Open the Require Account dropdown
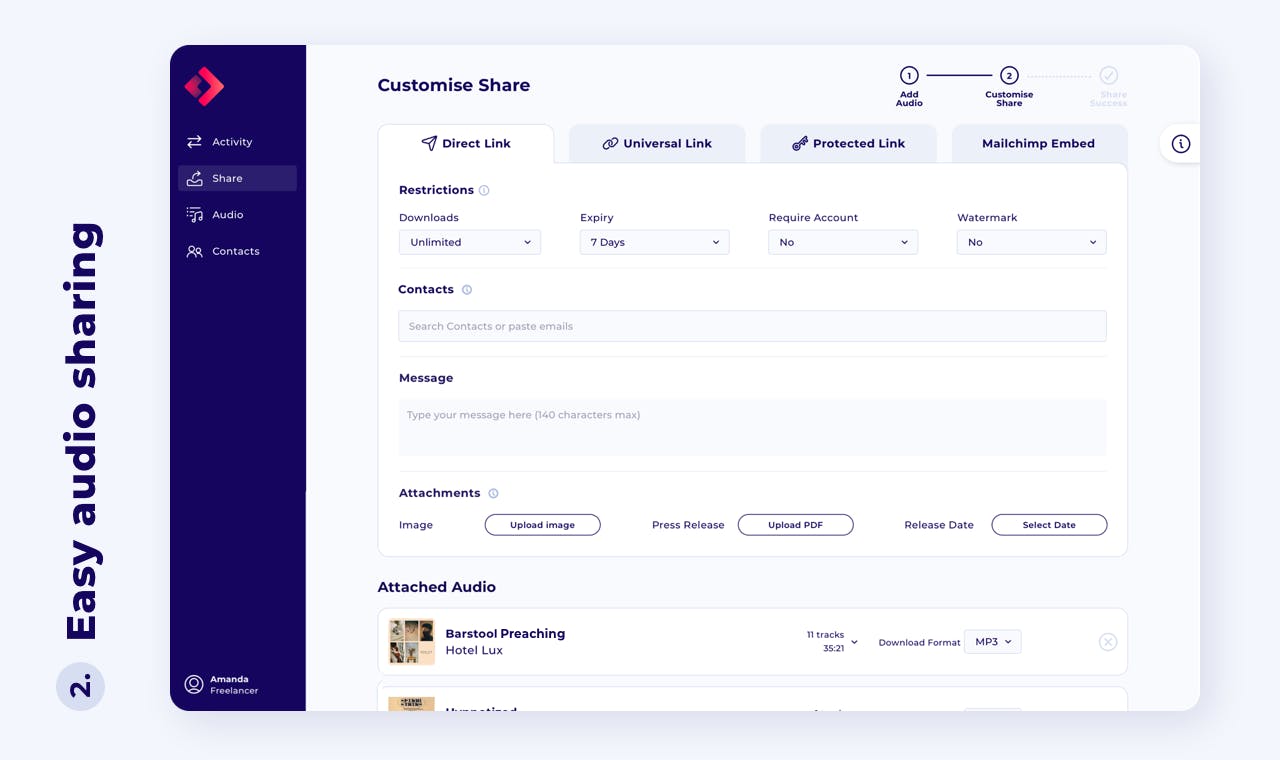 843,242
